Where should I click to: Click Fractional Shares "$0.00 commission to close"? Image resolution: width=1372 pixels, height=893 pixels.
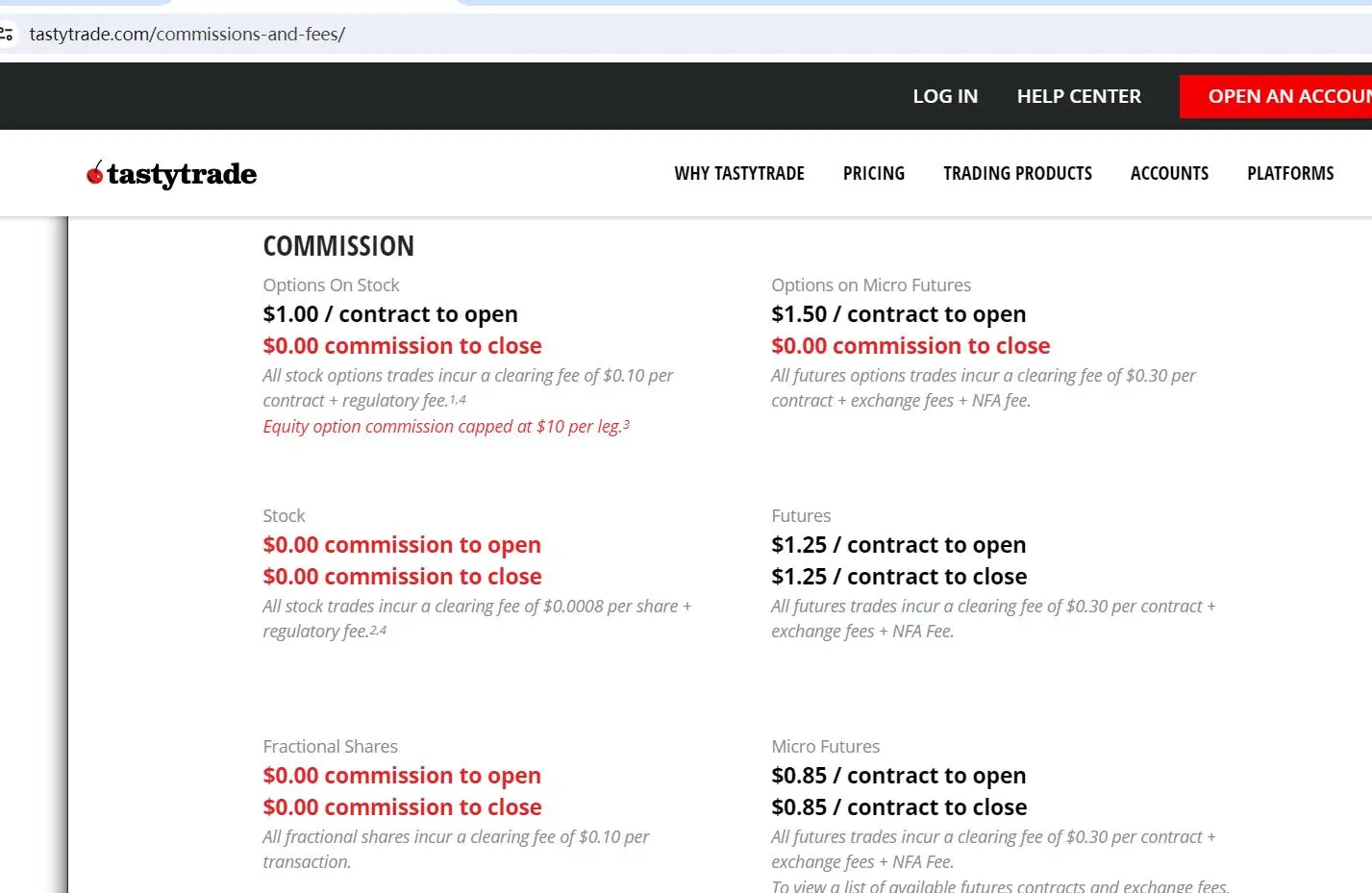point(403,807)
